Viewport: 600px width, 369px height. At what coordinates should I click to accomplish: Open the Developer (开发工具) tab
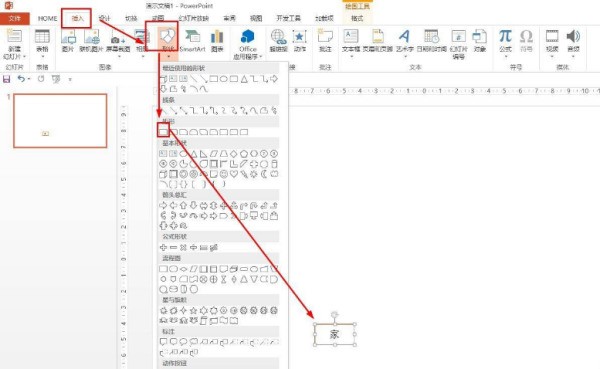coord(289,18)
